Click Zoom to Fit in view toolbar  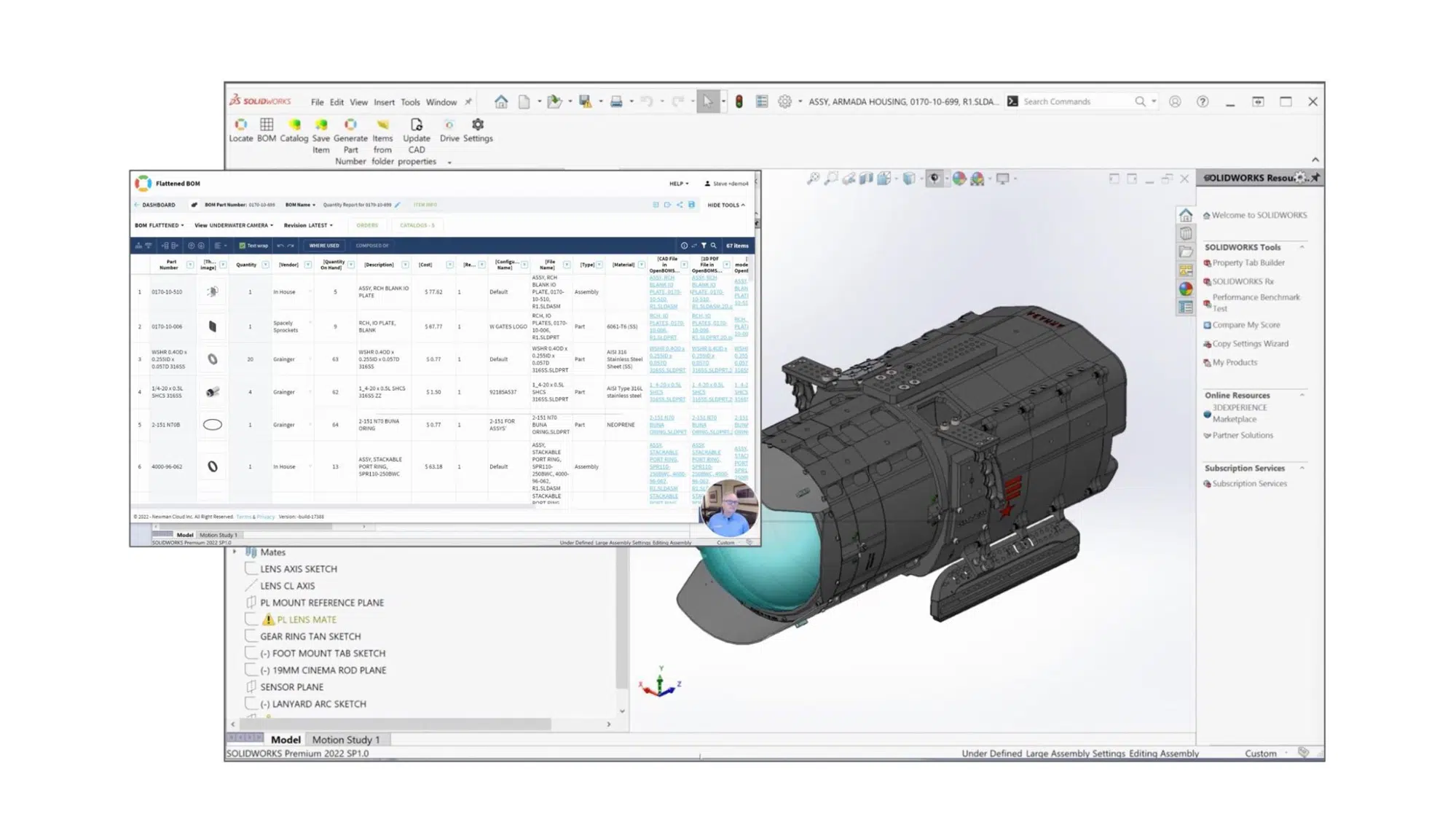click(814, 179)
